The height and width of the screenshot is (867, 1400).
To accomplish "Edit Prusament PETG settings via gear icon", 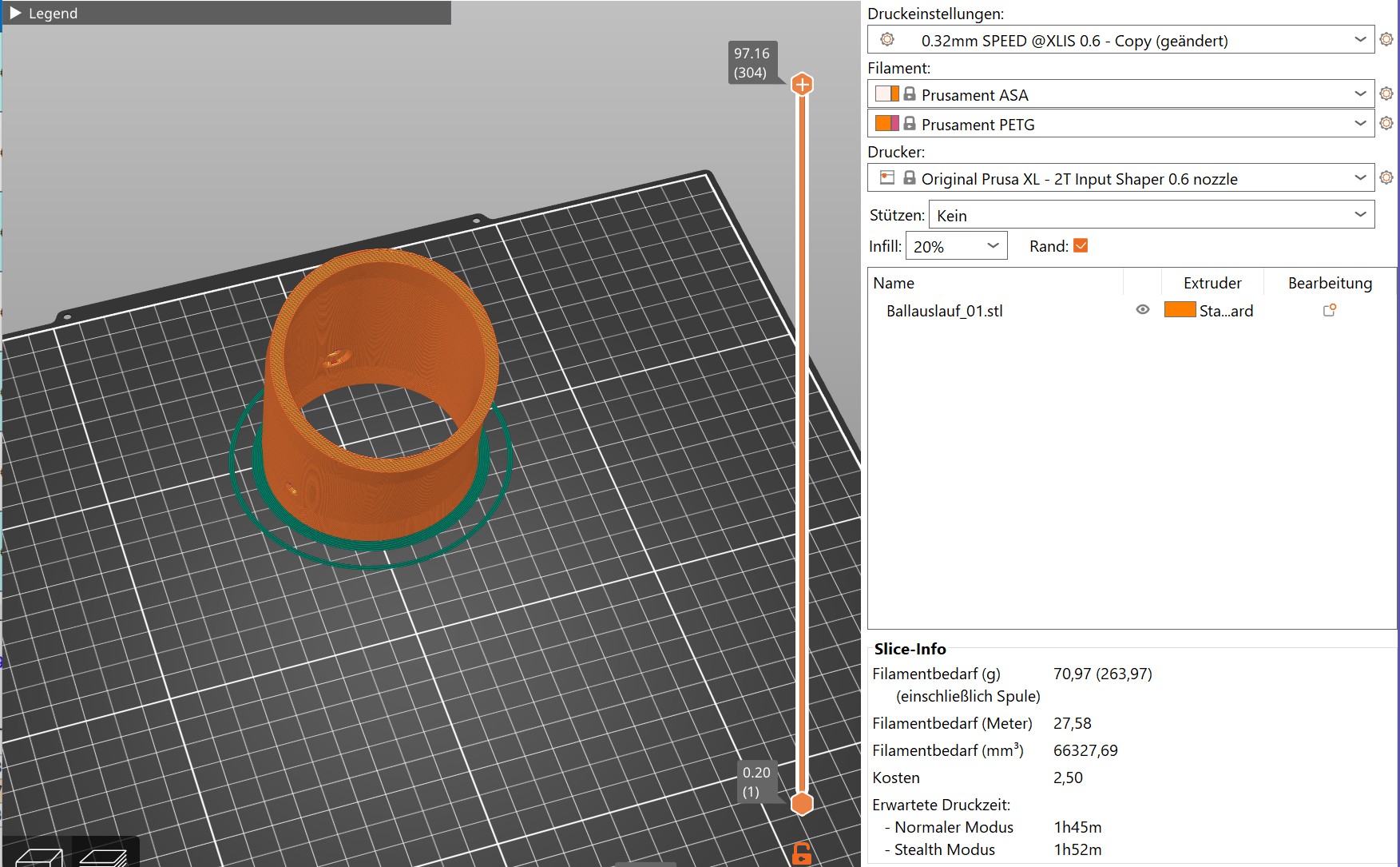I will coord(1386,123).
